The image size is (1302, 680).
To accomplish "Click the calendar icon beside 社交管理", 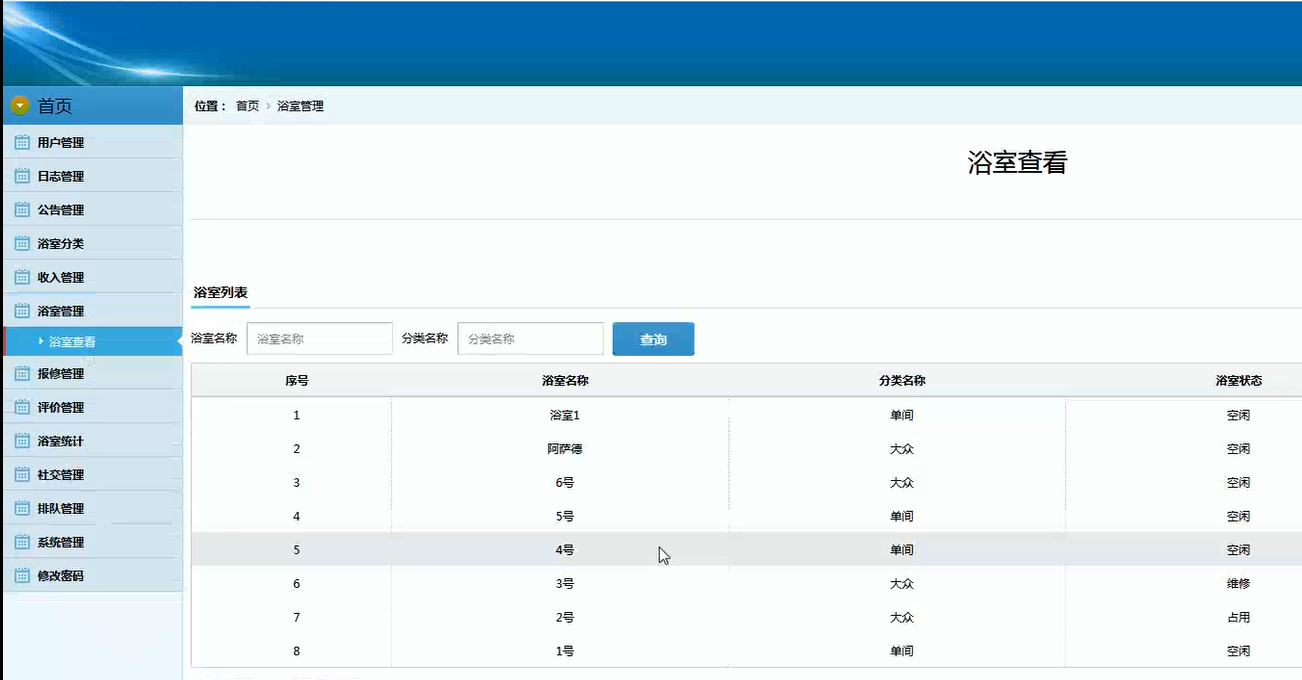I will [x=22, y=475].
